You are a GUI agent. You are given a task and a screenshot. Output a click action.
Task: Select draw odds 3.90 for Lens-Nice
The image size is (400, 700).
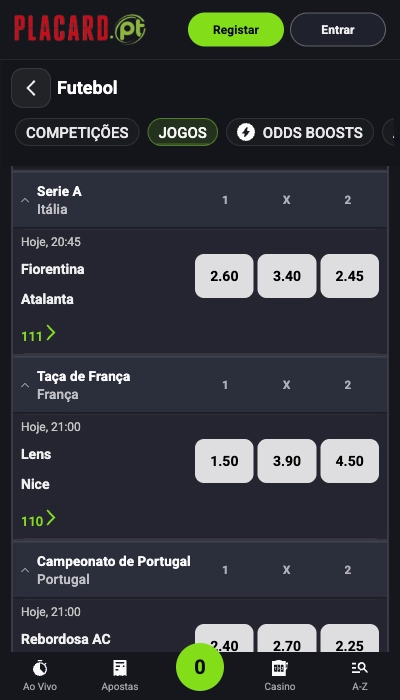[x=287, y=461]
